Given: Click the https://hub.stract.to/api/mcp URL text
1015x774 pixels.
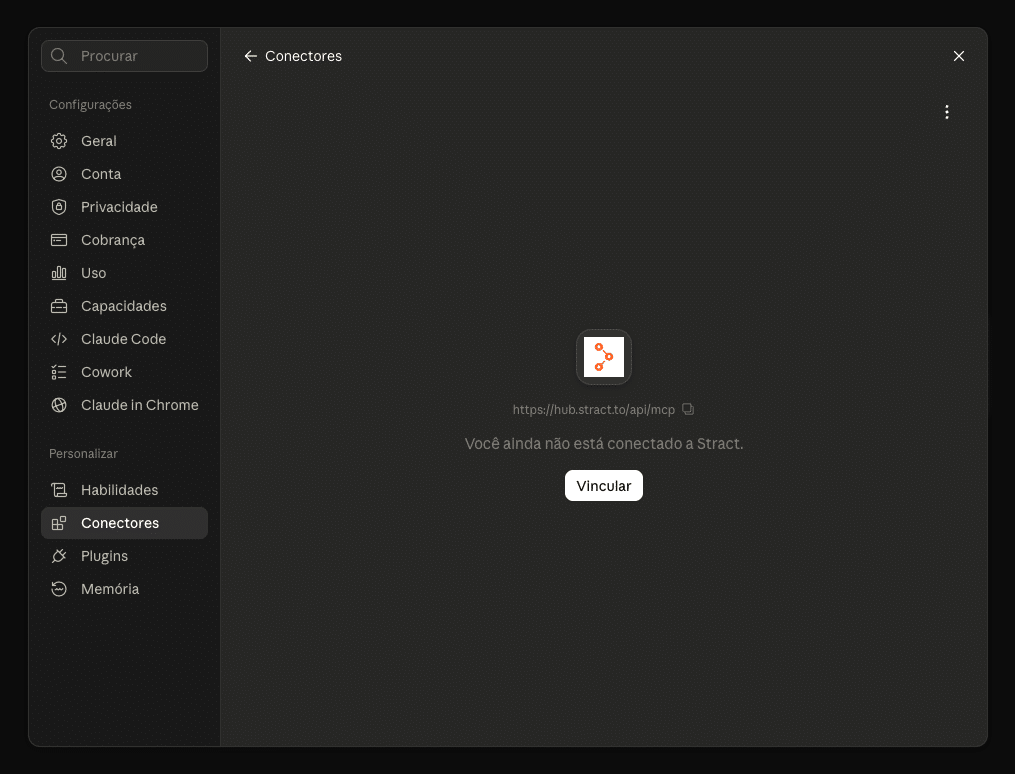Looking at the screenshot, I should point(594,410).
